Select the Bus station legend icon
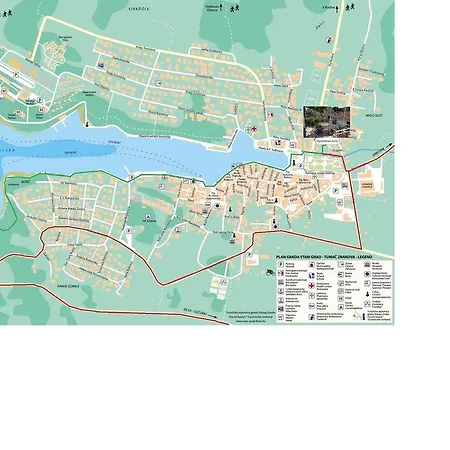 281,282
